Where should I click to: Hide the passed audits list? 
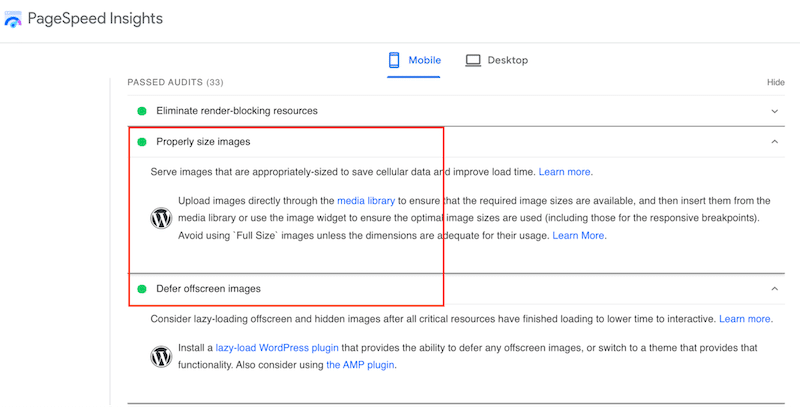click(776, 82)
